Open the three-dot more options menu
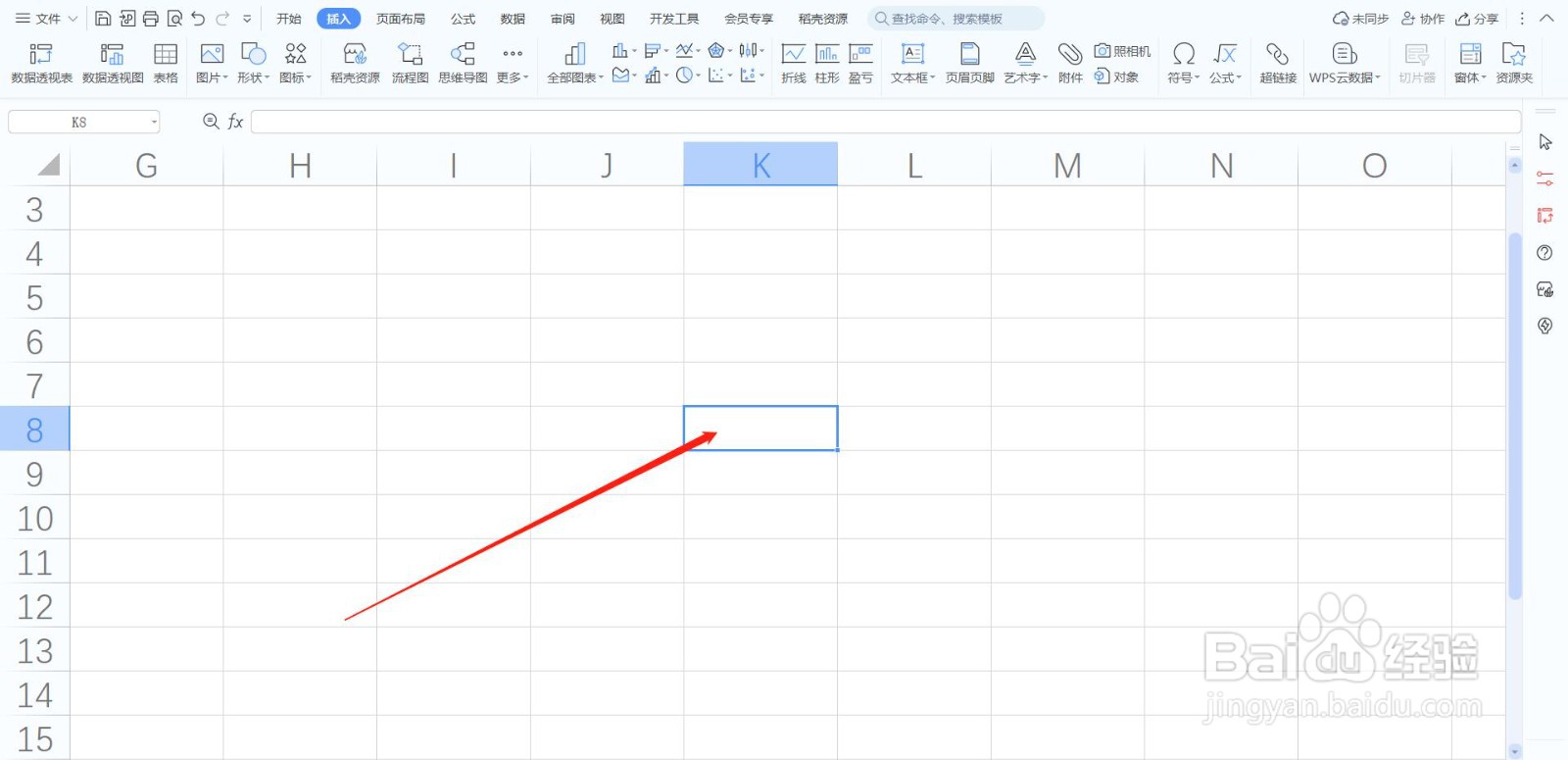Viewport: 1568px width, 760px height. (x=1522, y=19)
